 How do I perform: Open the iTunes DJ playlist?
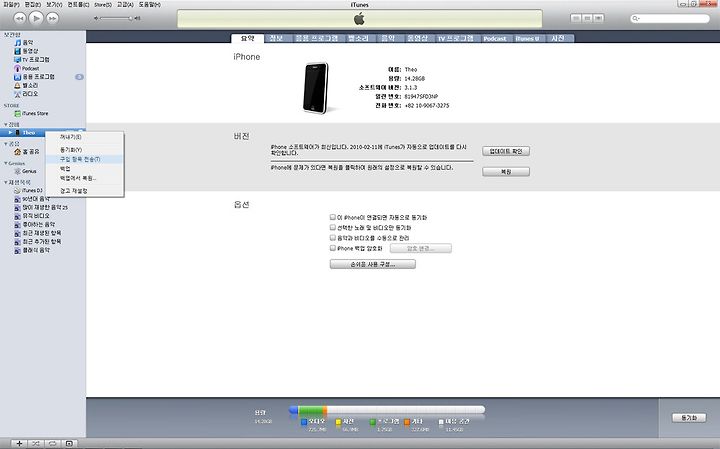28,190
